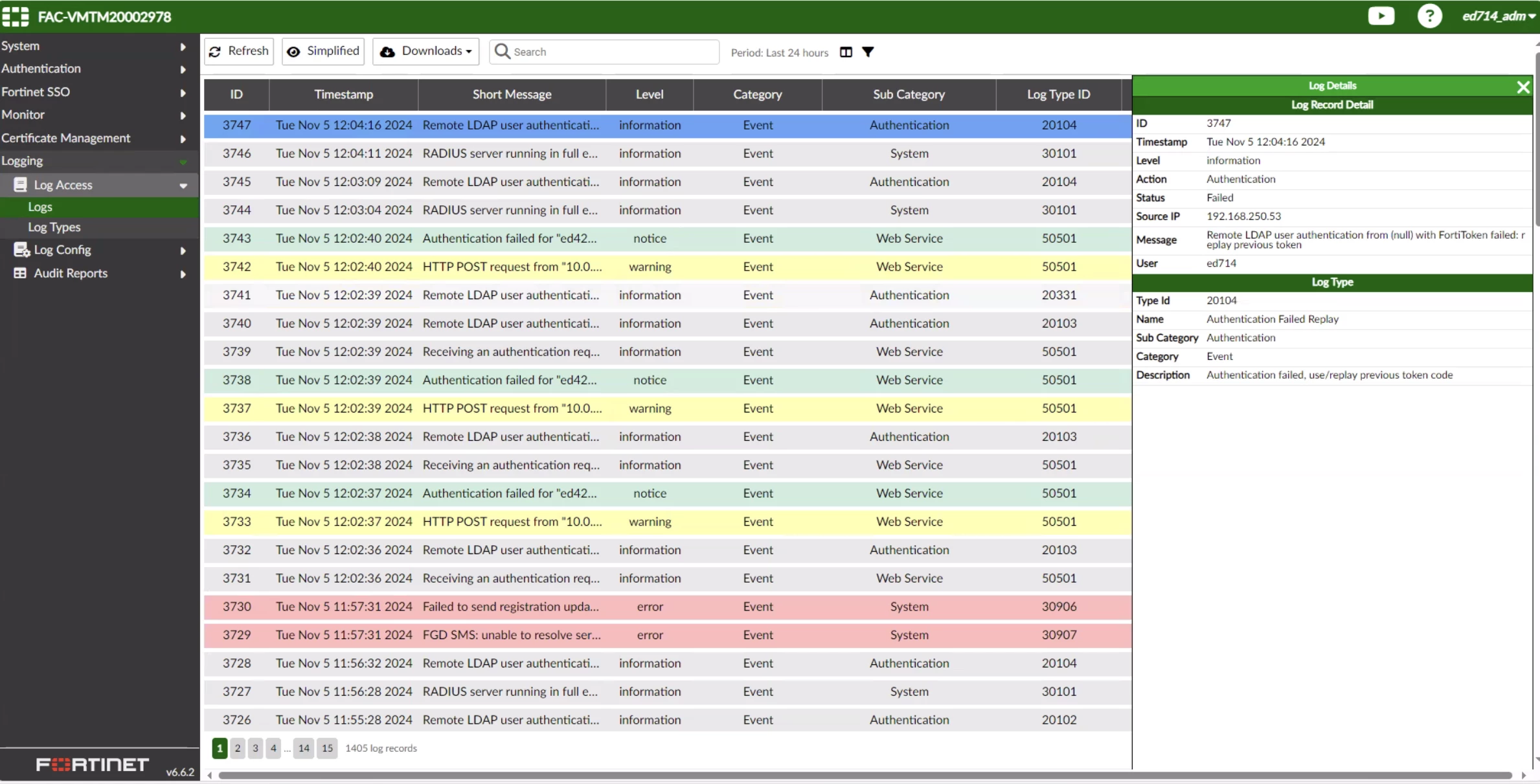Image resolution: width=1540 pixels, height=784 pixels.
Task: Open the Downloads dropdown
Action: pos(425,51)
